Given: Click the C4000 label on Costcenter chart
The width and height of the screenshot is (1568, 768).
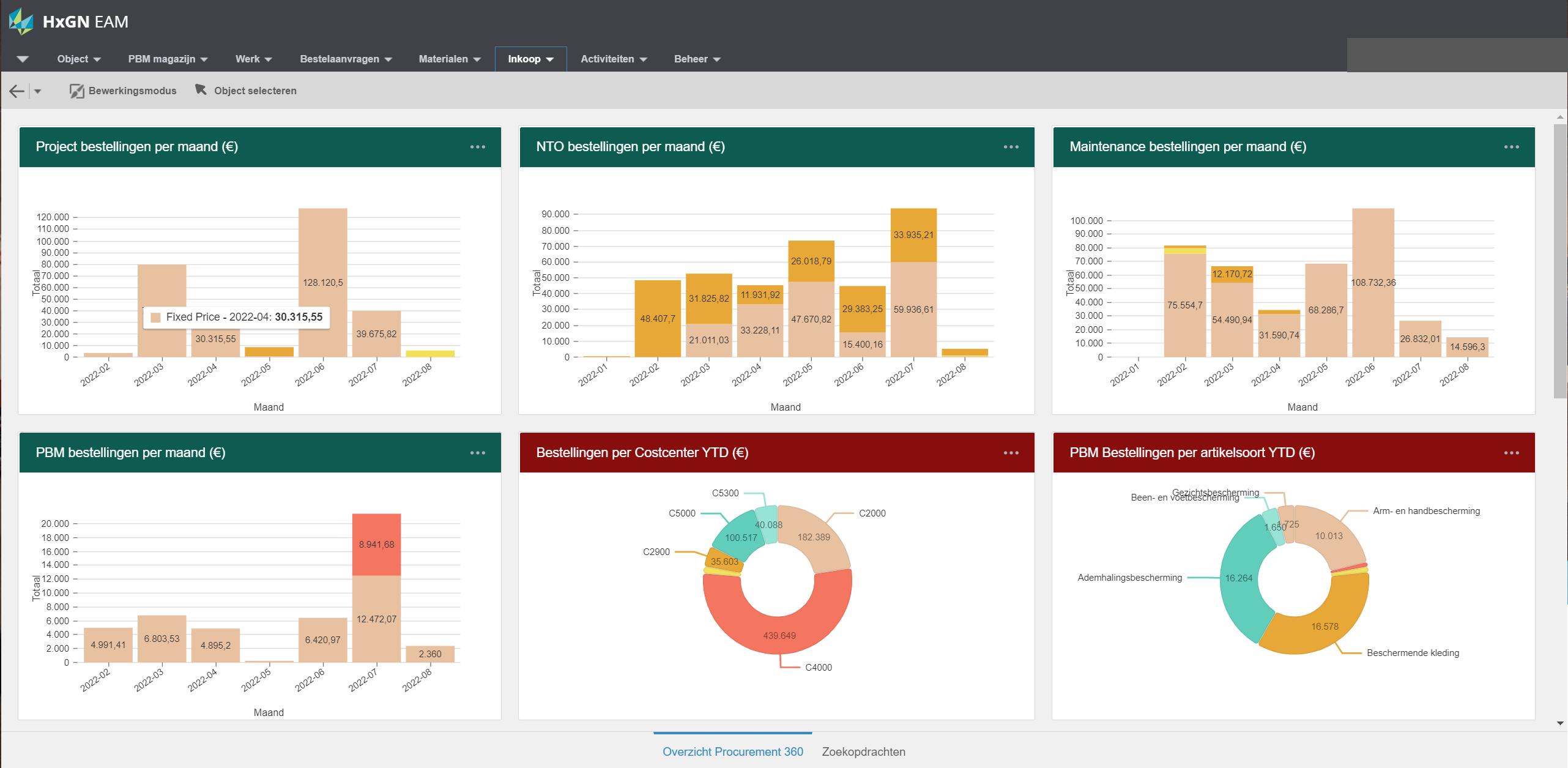Looking at the screenshot, I should [x=819, y=668].
